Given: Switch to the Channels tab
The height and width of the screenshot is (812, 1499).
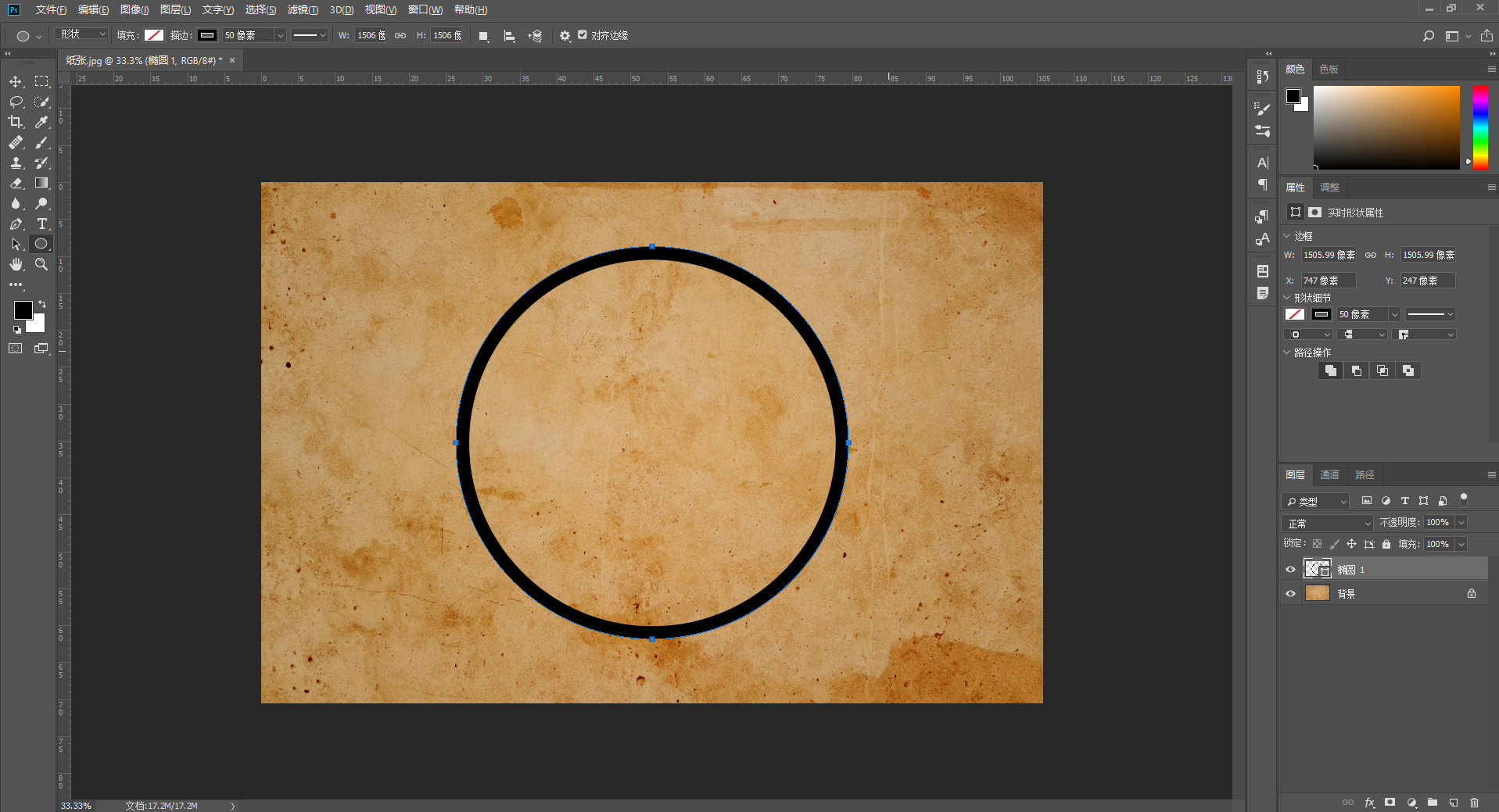Looking at the screenshot, I should click(1329, 474).
